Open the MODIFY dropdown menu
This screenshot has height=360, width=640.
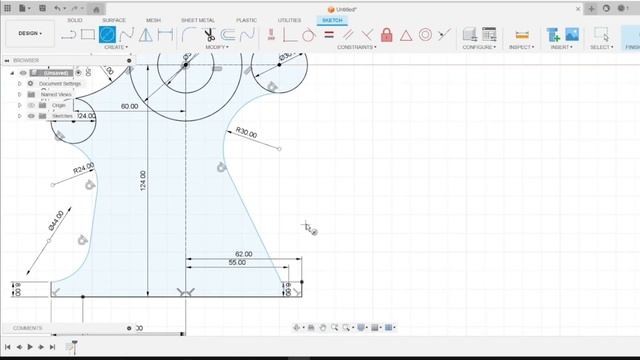[217, 47]
